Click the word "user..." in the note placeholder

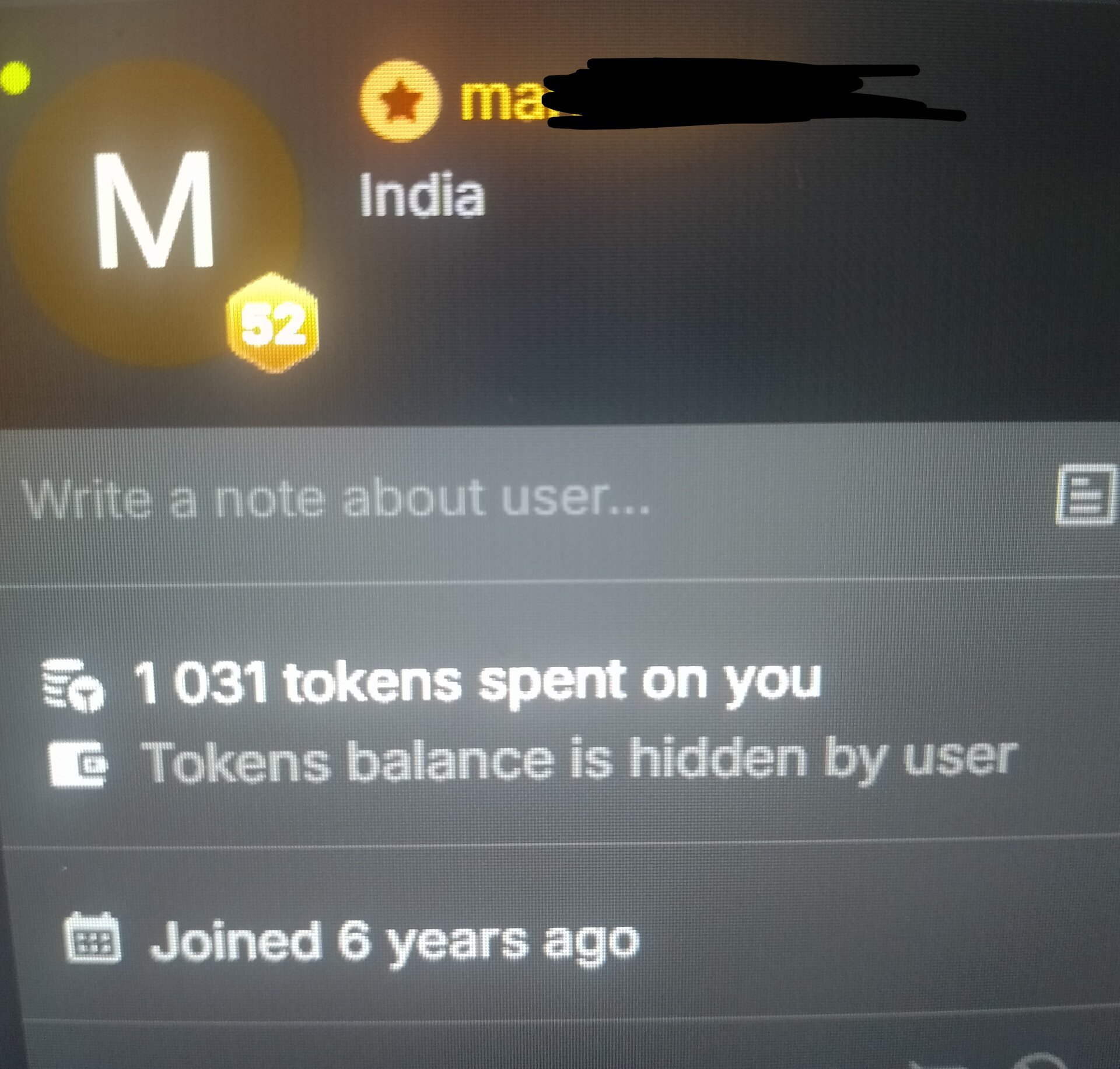click(576, 499)
